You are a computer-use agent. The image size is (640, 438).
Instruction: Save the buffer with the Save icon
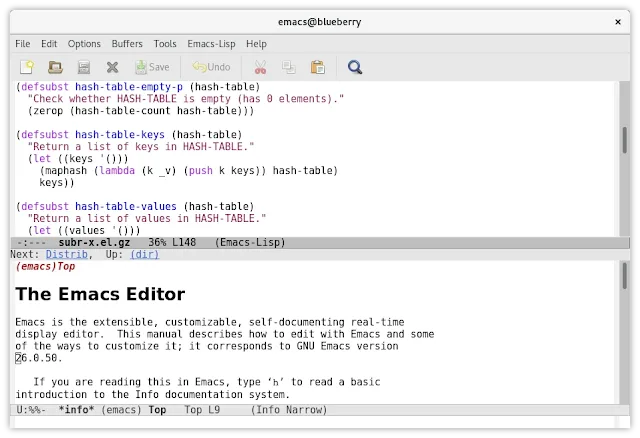[x=152, y=67]
